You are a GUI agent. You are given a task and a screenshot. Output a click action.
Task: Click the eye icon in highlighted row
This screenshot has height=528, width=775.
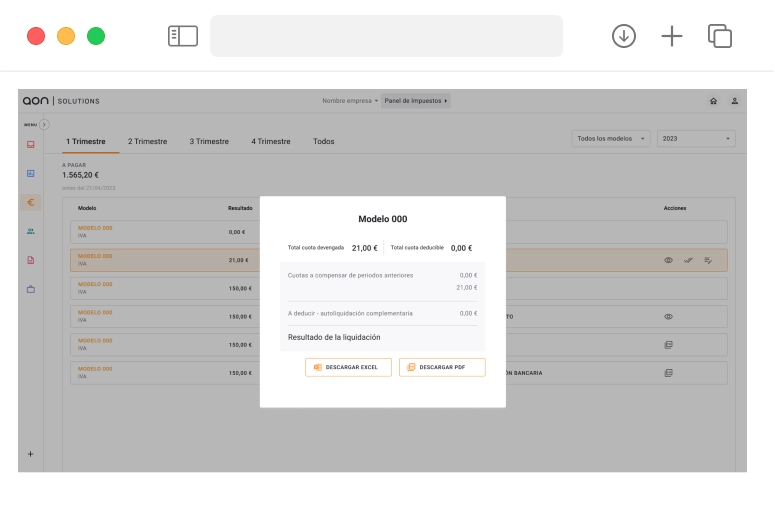point(668,260)
